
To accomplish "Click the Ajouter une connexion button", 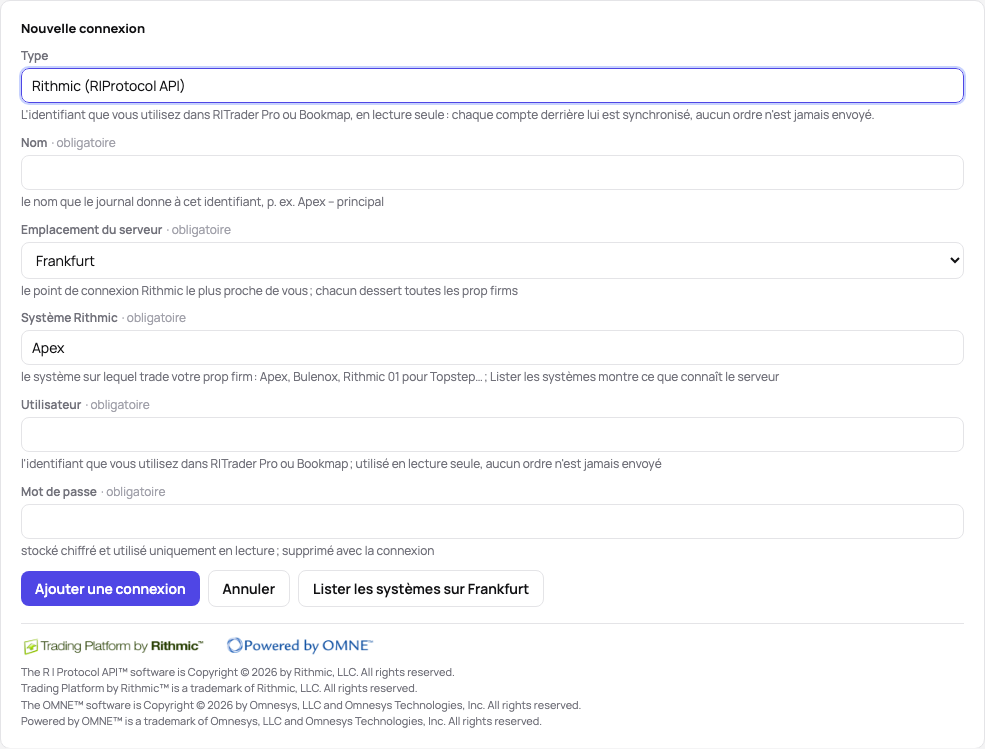I will tap(111, 589).
